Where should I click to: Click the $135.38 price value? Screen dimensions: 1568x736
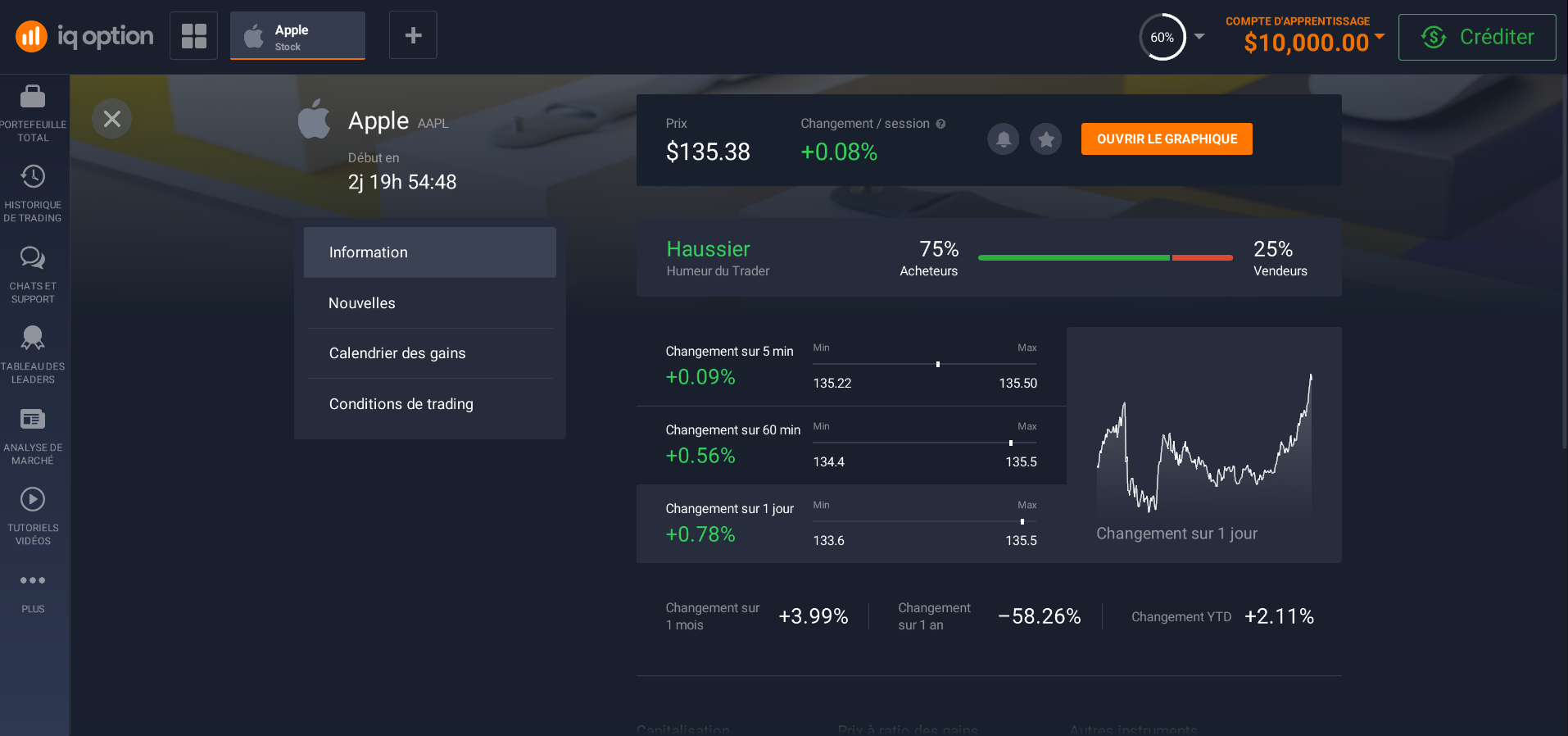pyautogui.click(x=708, y=152)
